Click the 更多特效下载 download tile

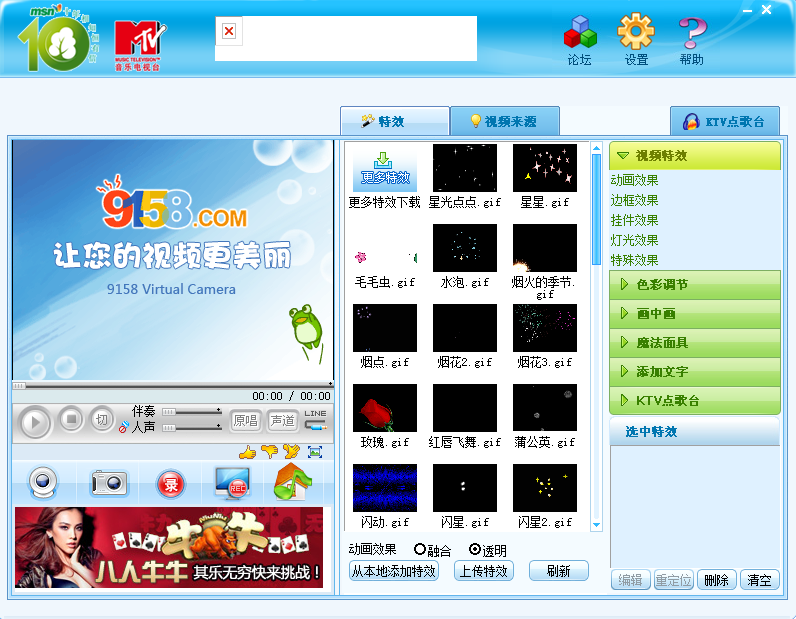point(385,169)
